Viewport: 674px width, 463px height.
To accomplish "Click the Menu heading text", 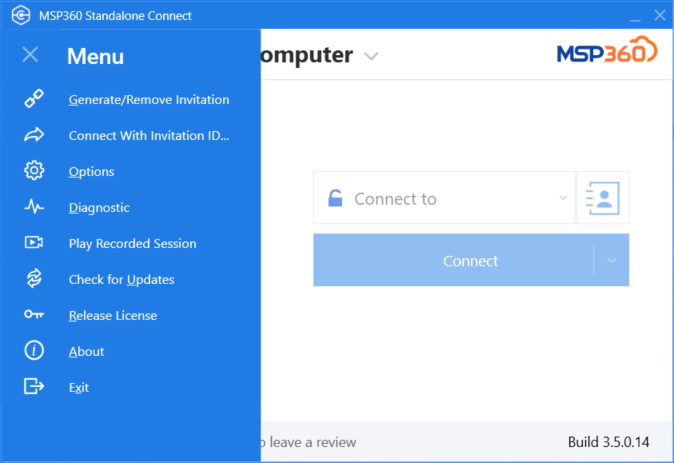I will 95,56.
